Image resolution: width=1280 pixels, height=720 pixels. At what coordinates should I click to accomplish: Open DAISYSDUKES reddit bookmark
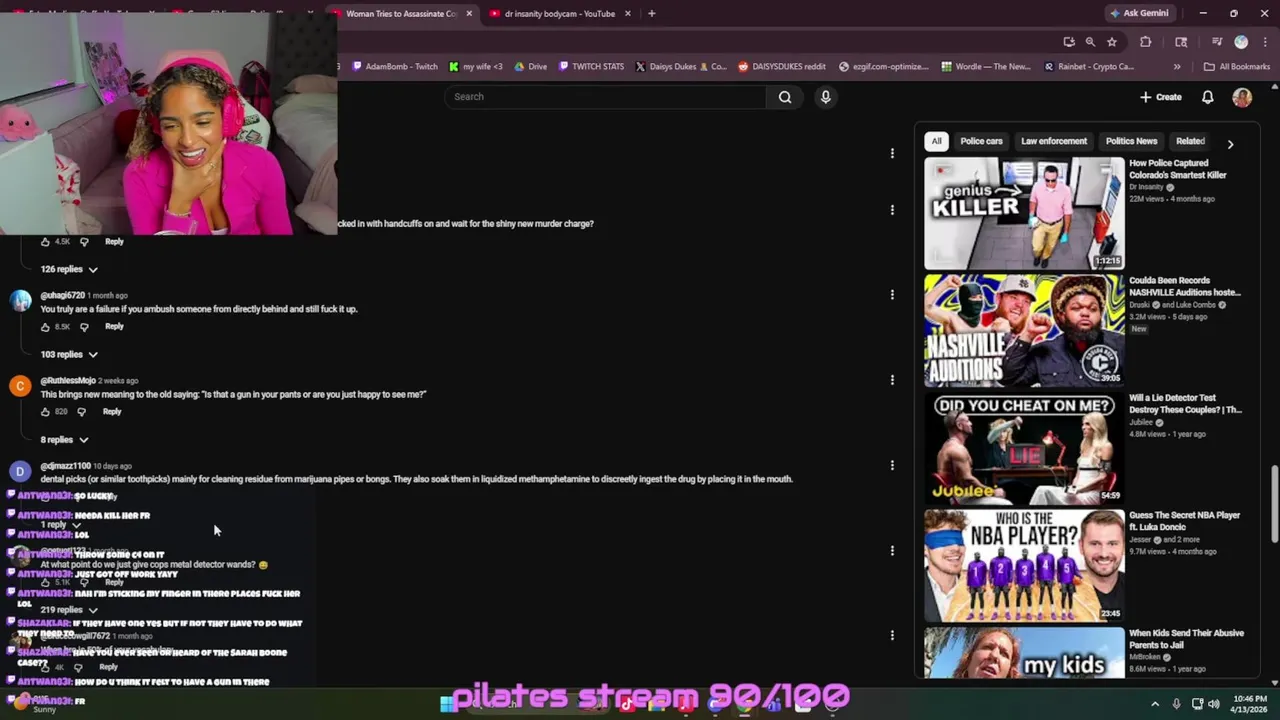point(782,67)
